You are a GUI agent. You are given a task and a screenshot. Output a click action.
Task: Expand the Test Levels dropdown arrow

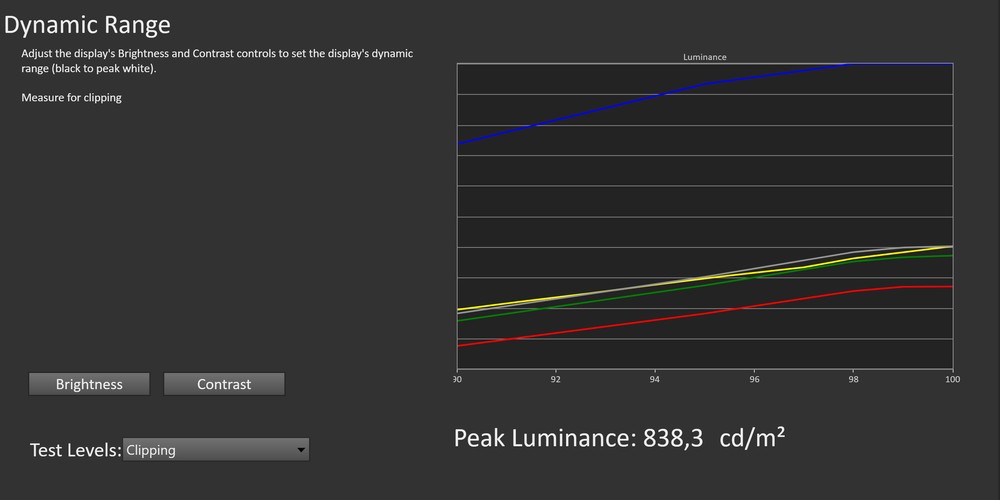tap(301, 451)
